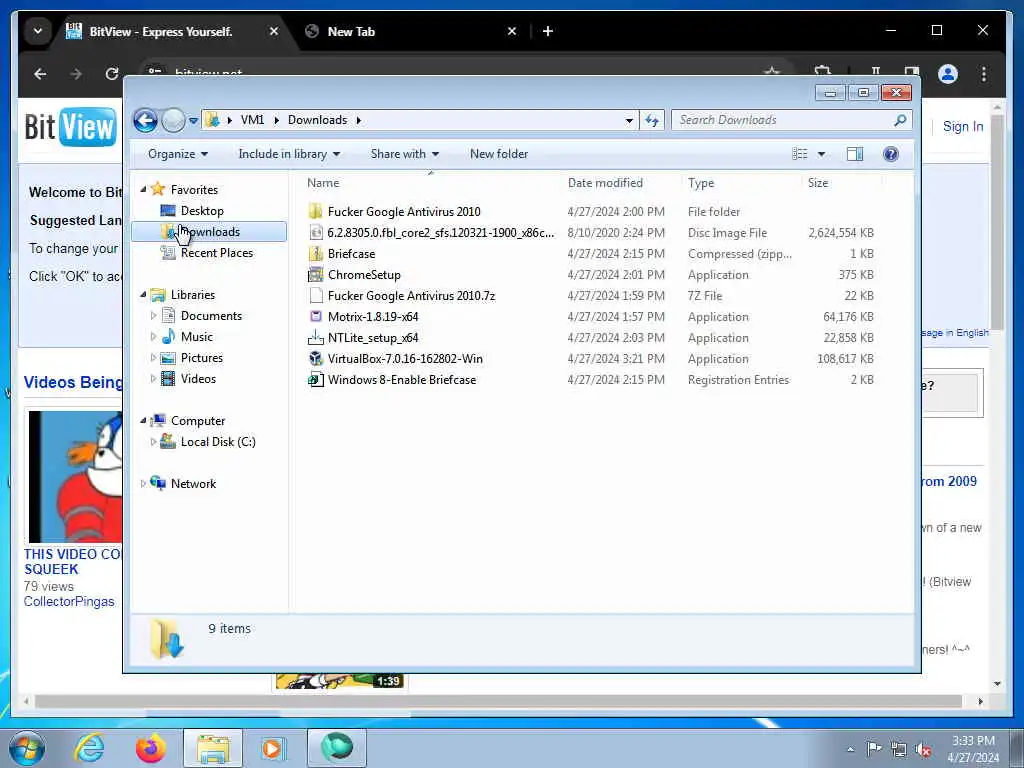The image size is (1024, 768).
Task: Click the Chrome back arrow
Action: (40, 74)
